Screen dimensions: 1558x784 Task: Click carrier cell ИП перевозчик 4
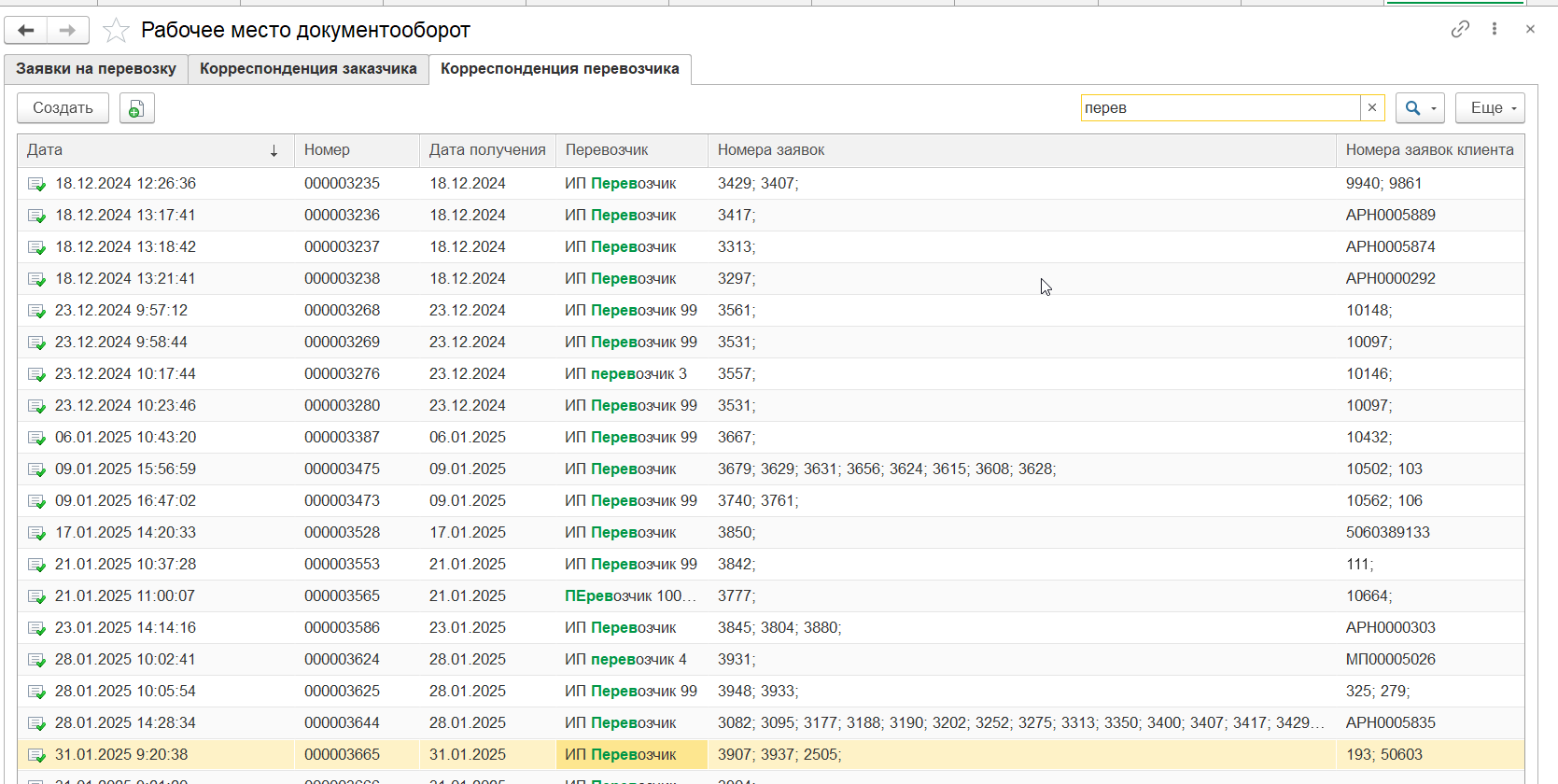632,660
